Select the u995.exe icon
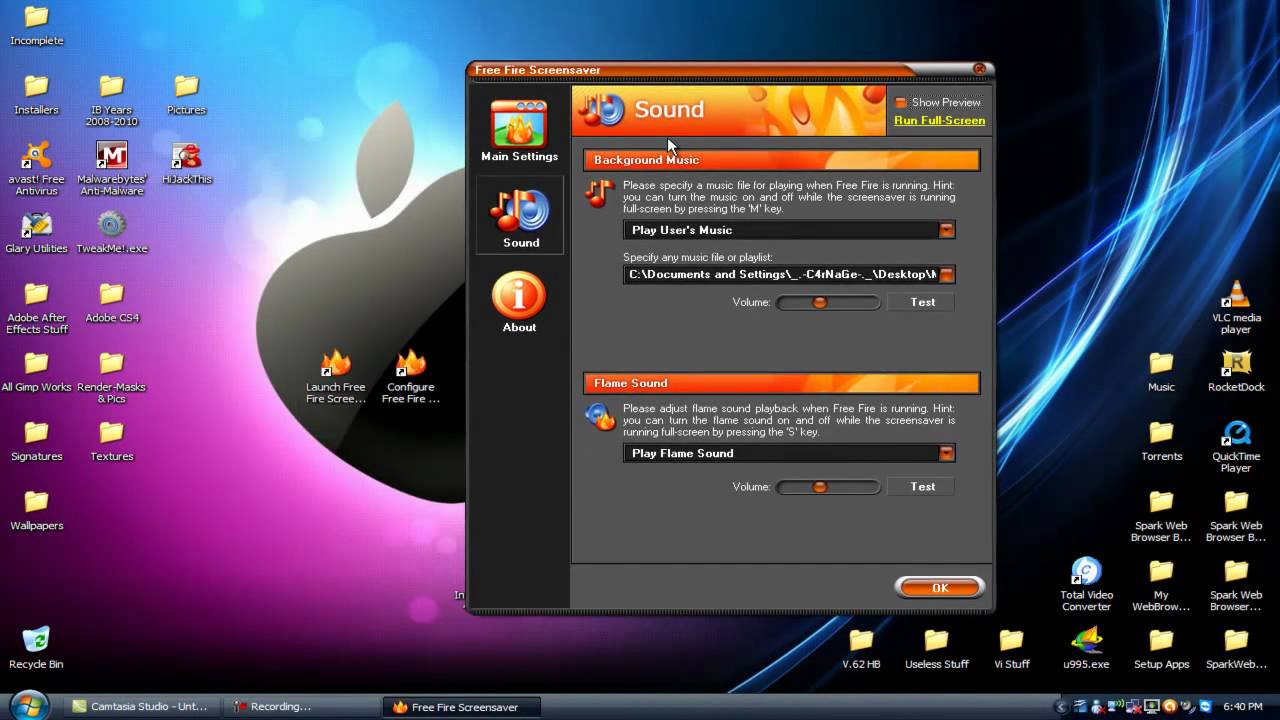Image resolution: width=1280 pixels, height=720 pixels. coord(1086,647)
